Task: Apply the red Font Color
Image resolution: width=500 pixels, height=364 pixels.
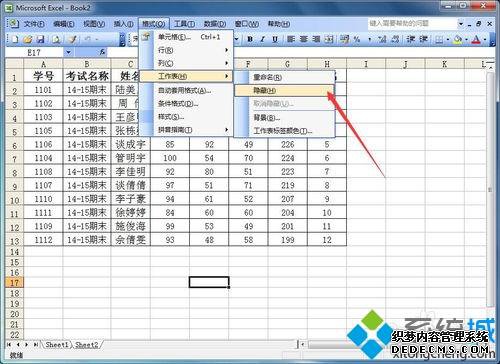Action: (x=477, y=40)
